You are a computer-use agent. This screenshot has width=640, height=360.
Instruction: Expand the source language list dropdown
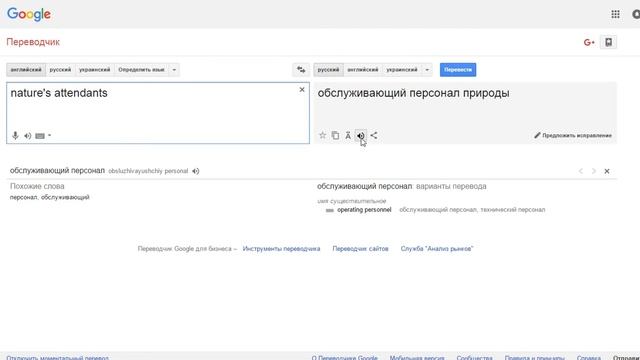(x=174, y=70)
